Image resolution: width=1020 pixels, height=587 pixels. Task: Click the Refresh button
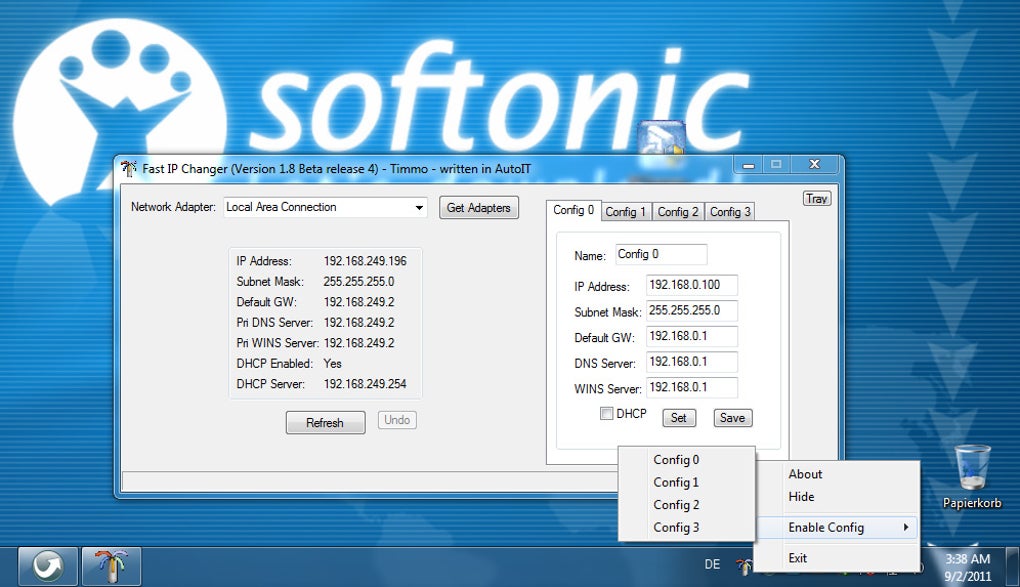(325, 422)
